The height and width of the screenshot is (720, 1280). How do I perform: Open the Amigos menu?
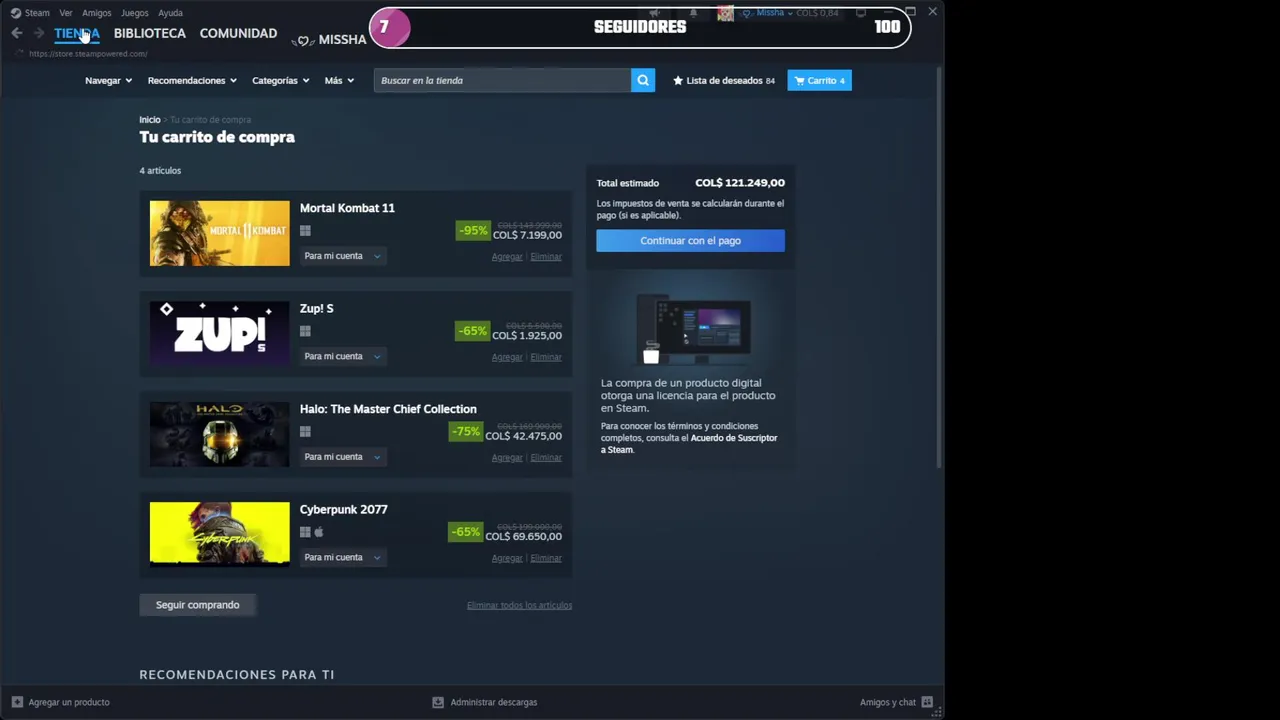pyautogui.click(x=97, y=13)
